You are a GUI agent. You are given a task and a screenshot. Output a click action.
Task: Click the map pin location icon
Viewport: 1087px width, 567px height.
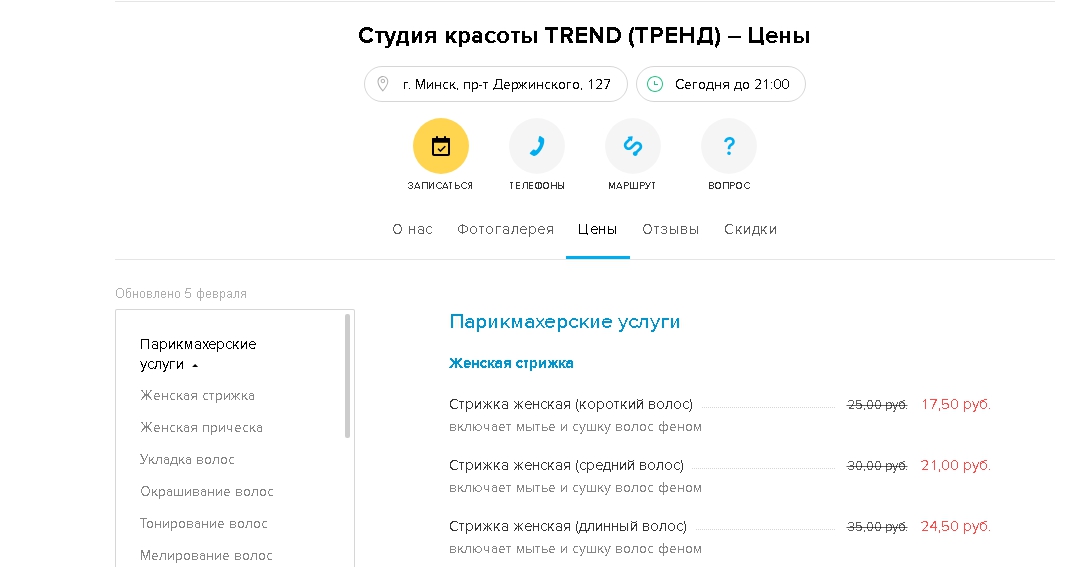point(383,84)
